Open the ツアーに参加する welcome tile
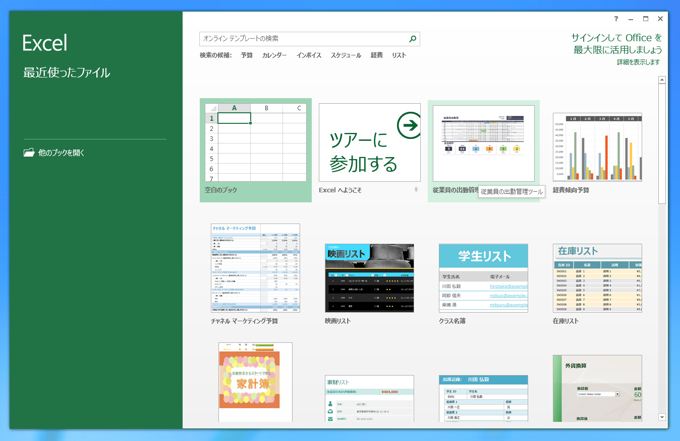Screen dimensions: 680x441 coord(369,142)
